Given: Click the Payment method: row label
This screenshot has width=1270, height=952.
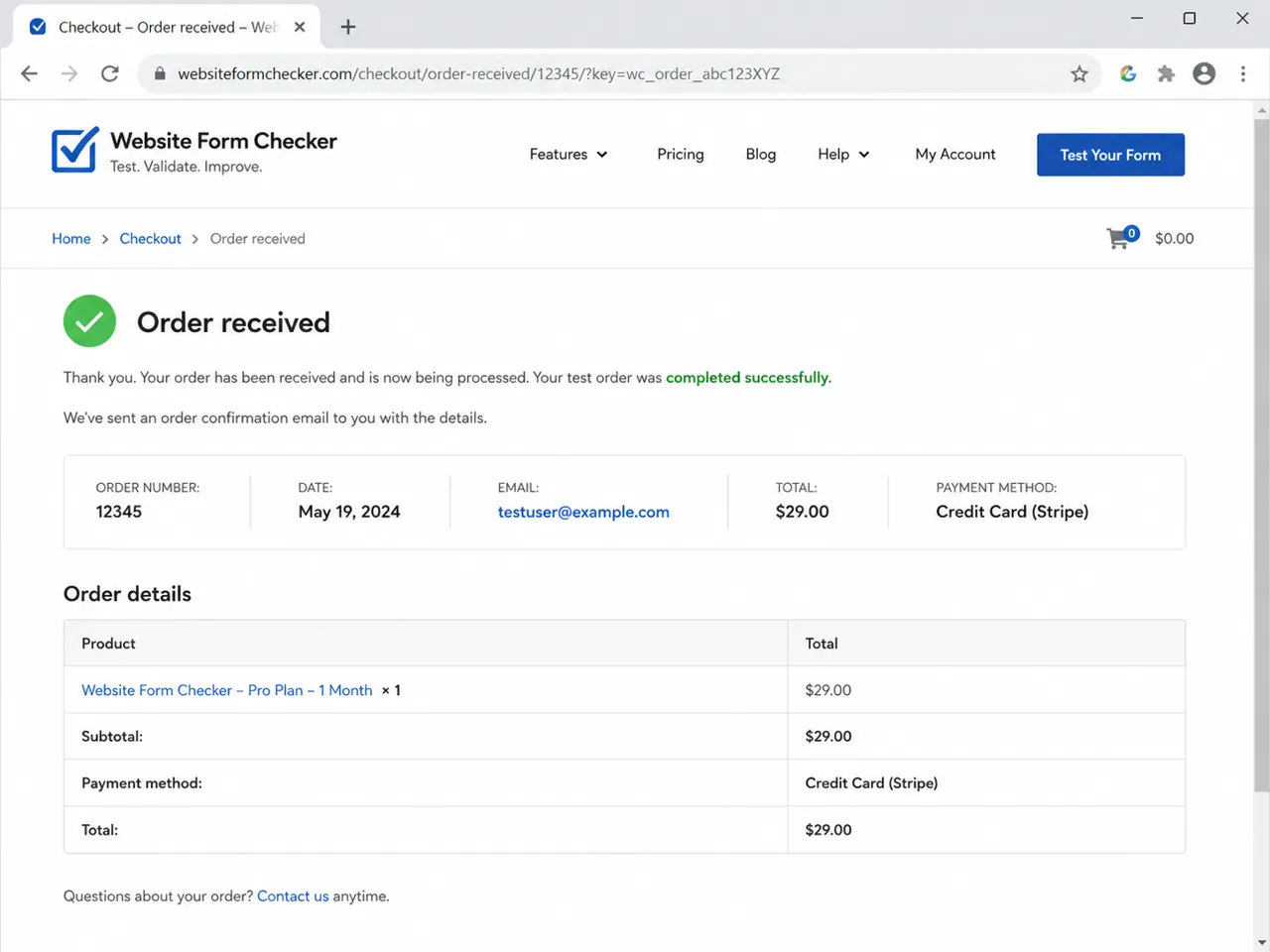Looking at the screenshot, I should tap(142, 783).
